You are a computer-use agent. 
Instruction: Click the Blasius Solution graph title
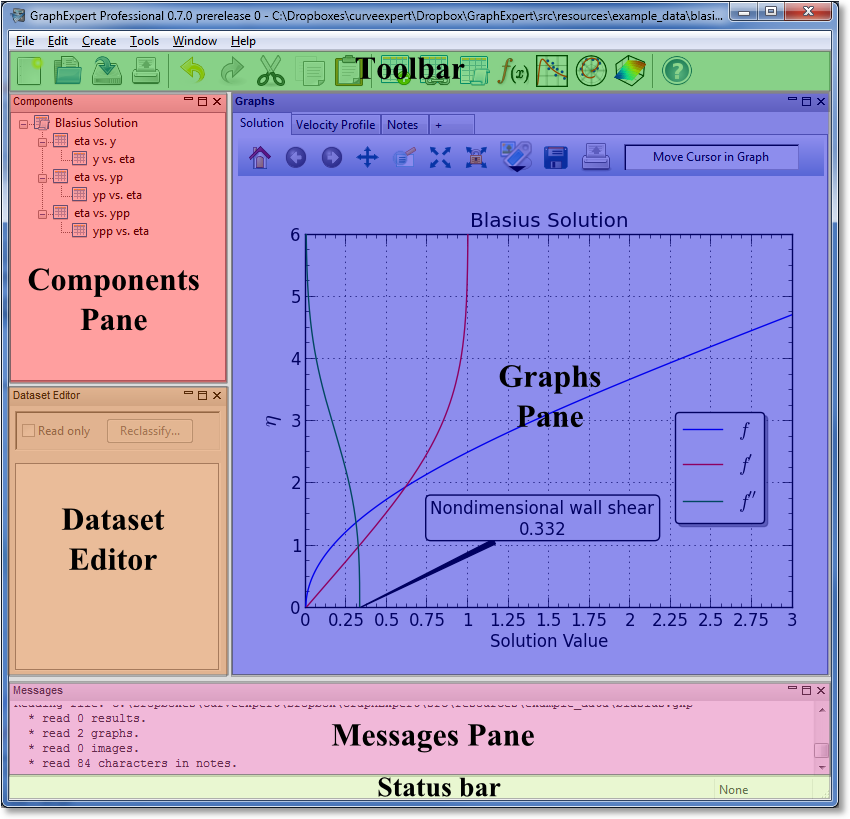[549, 220]
